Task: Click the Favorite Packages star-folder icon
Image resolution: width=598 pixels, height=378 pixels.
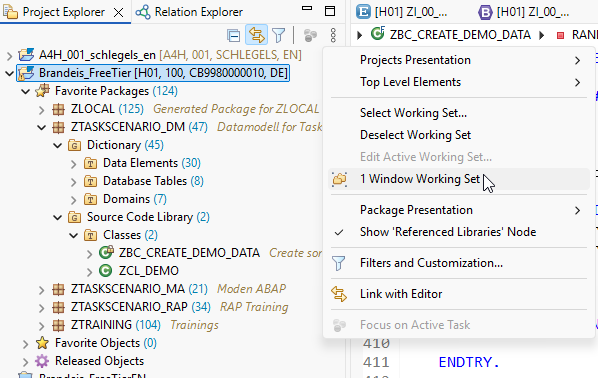Action: click(42, 91)
